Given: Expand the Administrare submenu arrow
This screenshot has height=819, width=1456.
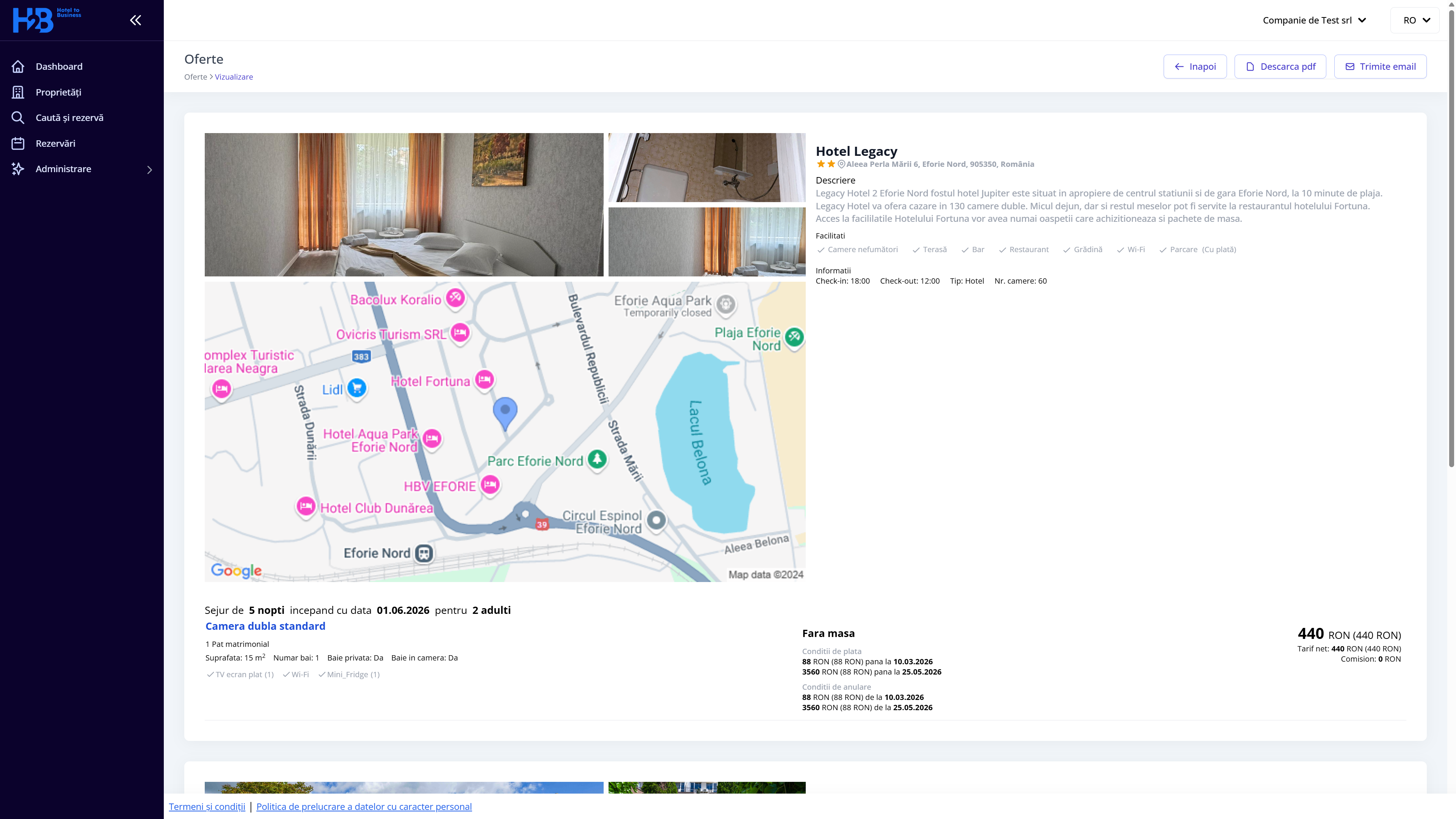Looking at the screenshot, I should tap(150, 169).
